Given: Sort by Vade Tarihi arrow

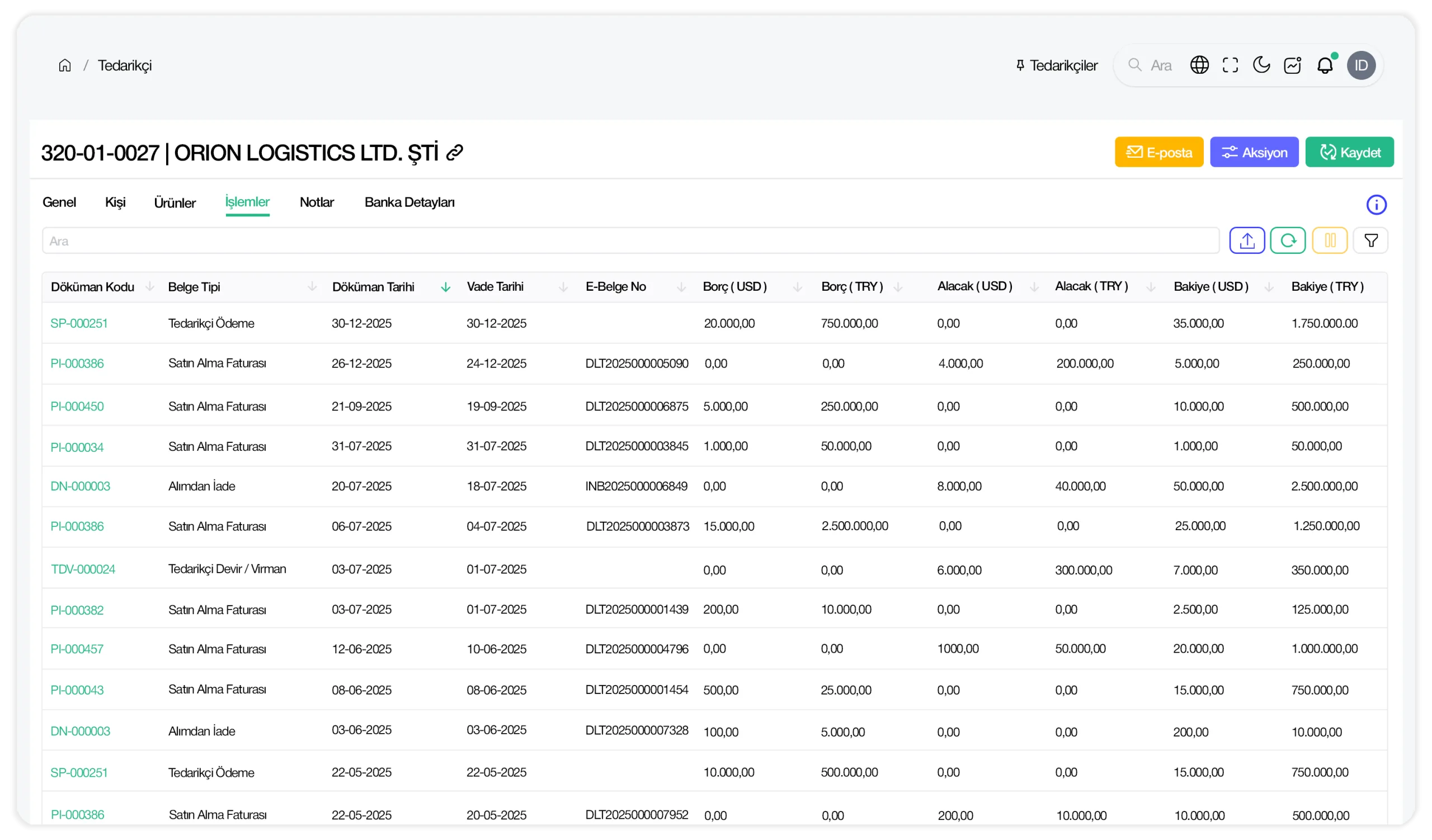Looking at the screenshot, I should (563, 287).
